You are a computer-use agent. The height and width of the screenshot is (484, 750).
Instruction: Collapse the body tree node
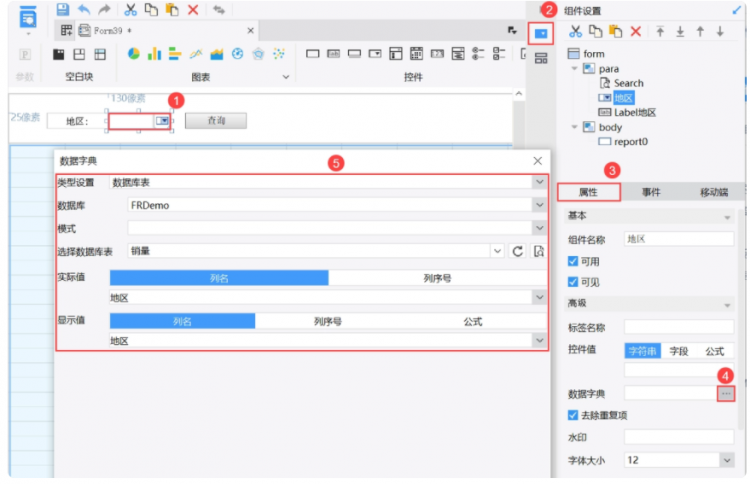tap(574, 127)
